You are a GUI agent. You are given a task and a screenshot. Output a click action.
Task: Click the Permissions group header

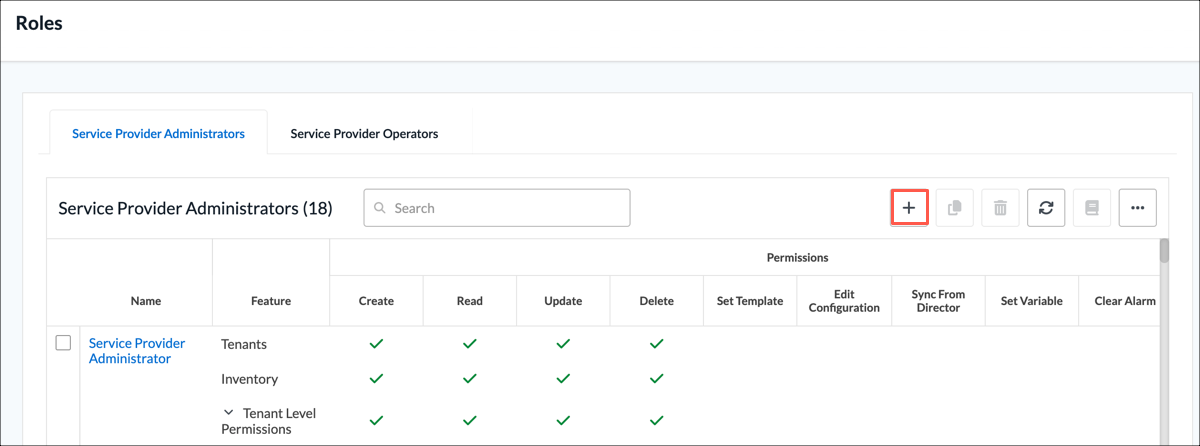coord(797,257)
